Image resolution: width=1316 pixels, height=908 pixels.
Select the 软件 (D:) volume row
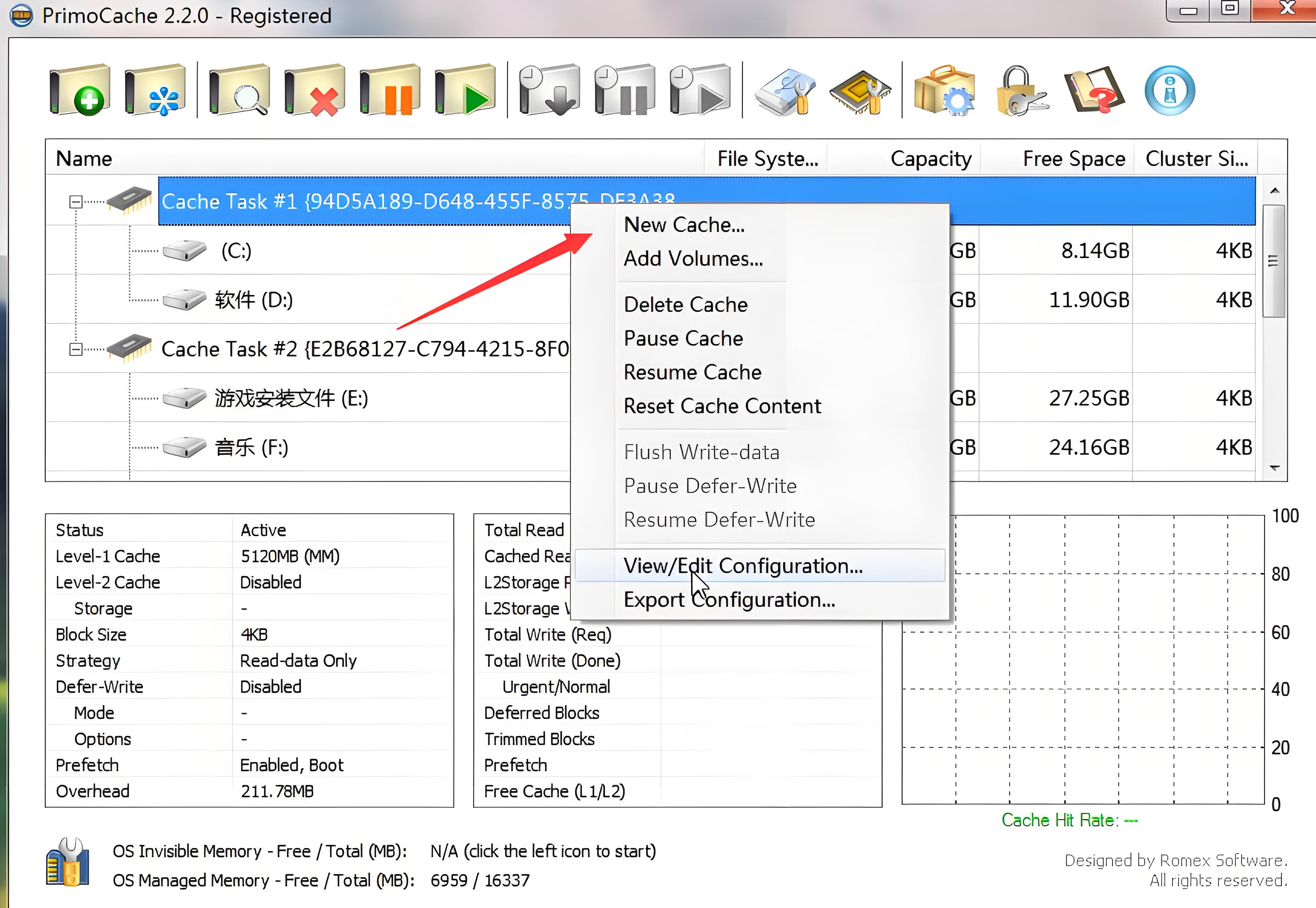point(253,300)
